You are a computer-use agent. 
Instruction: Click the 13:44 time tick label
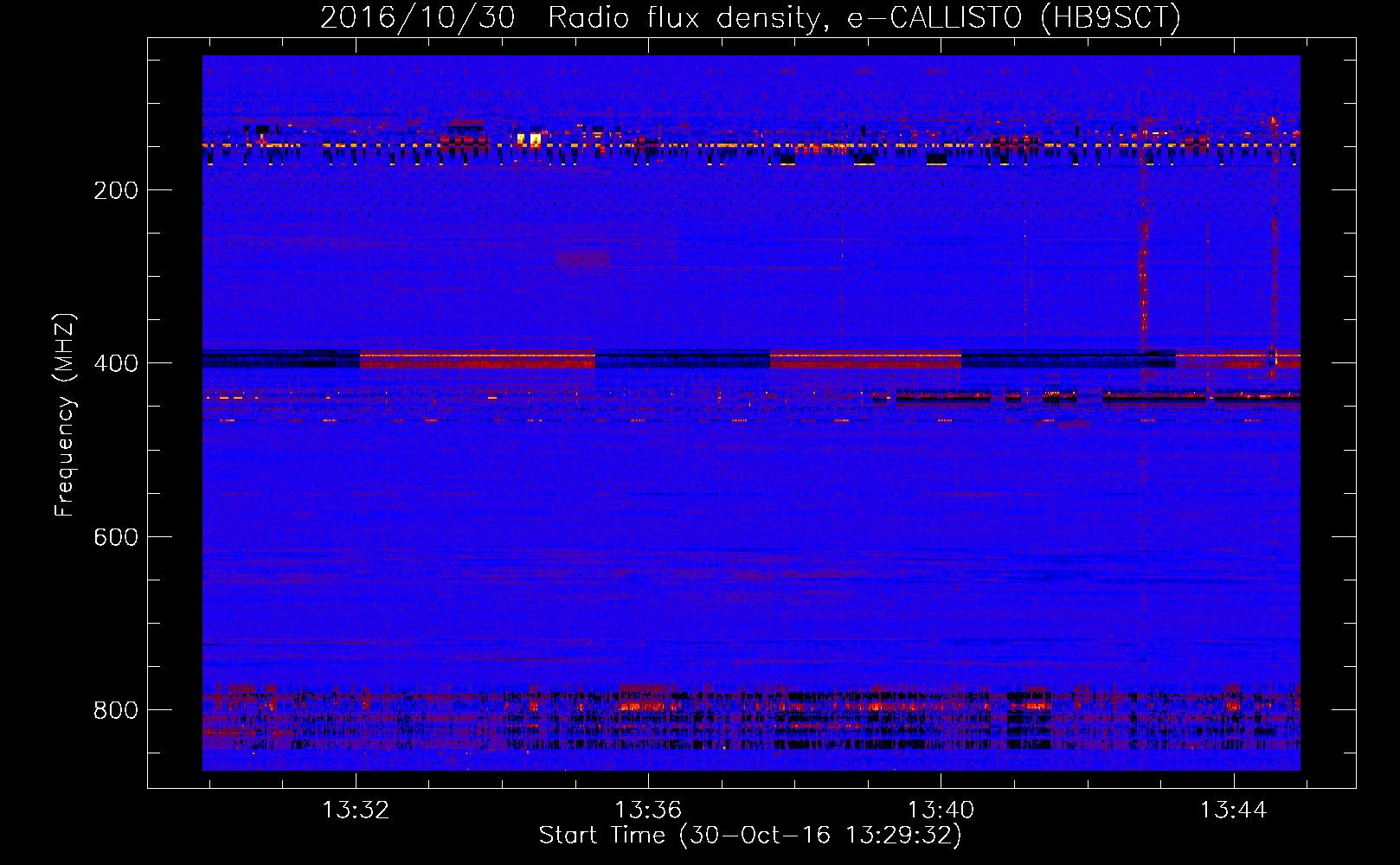[1233, 810]
